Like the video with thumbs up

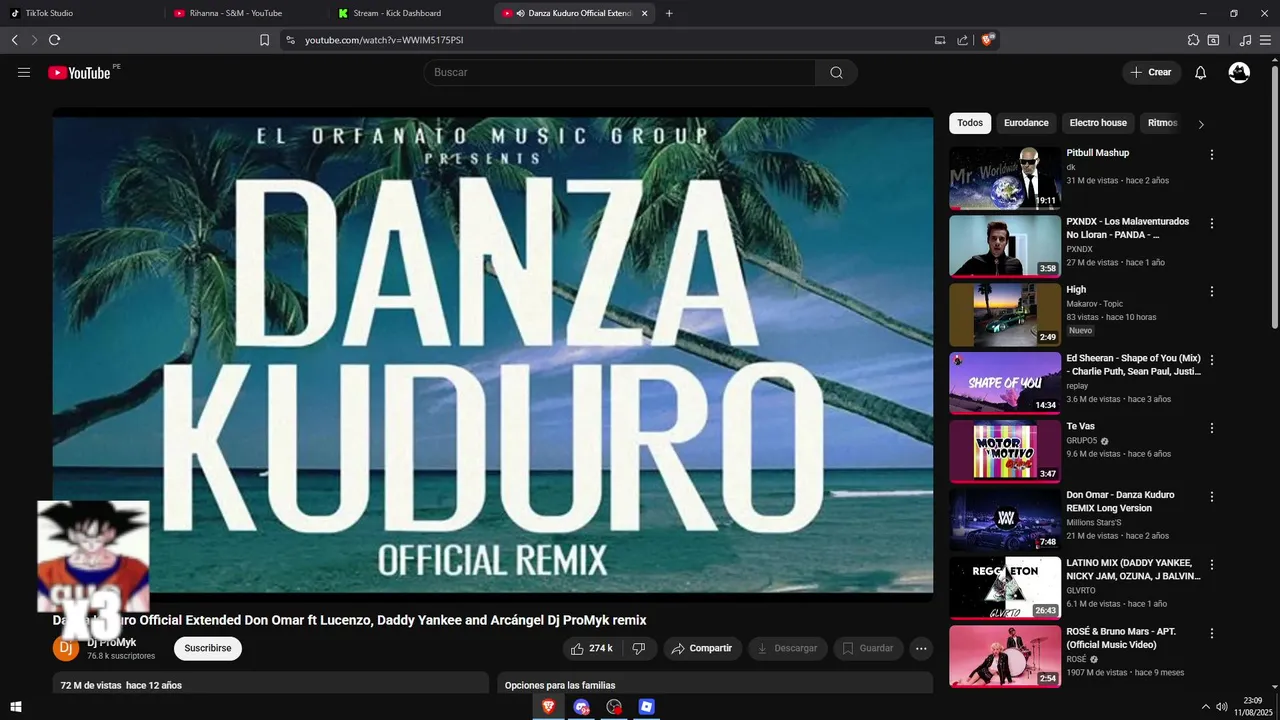point(591,648)
